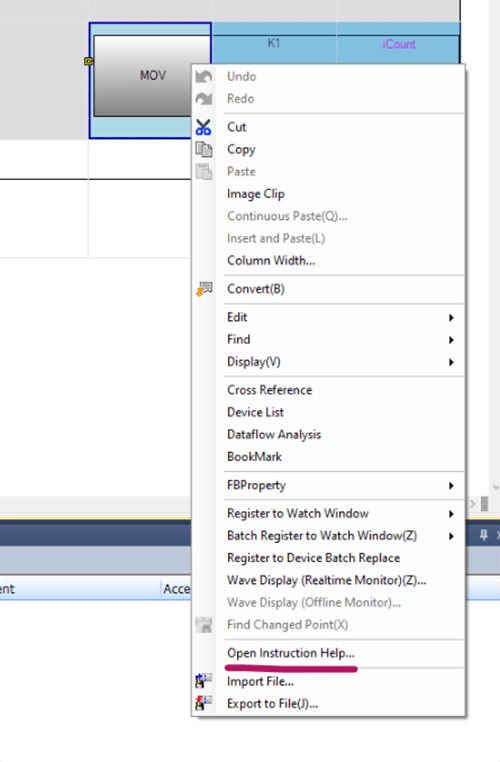Click the Export to File icon
500x762 pixels.
click(x=204, y=704)
